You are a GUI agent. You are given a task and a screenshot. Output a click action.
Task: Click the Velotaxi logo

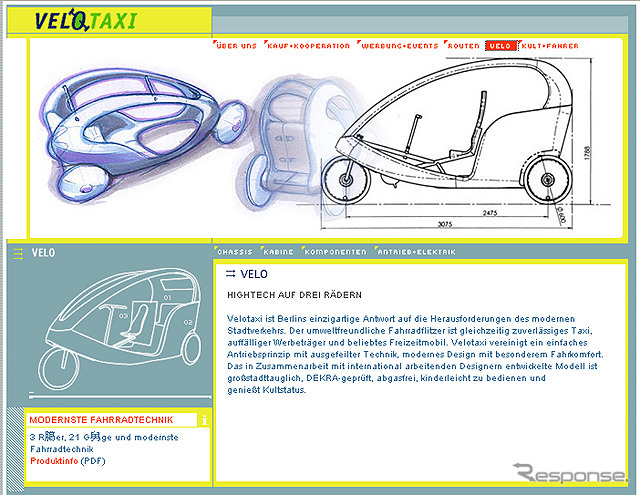point(86,20)
